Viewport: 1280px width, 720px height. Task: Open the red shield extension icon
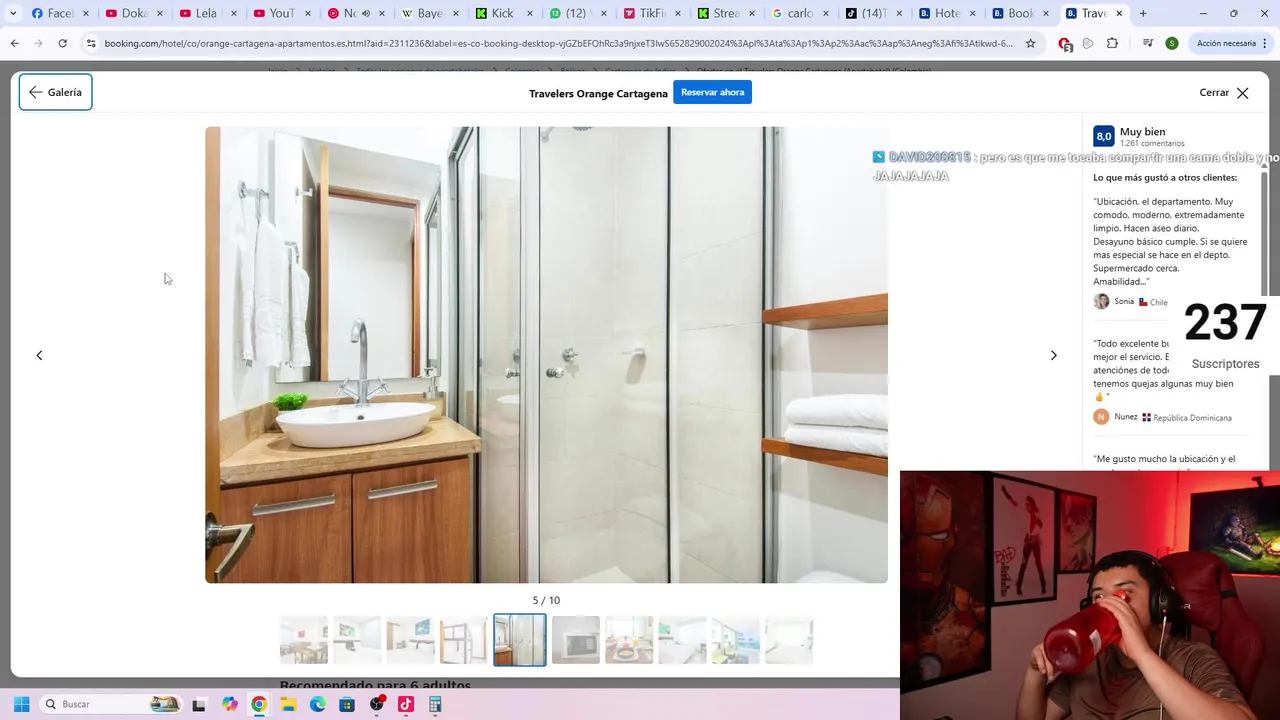(x=1065, y=44)
